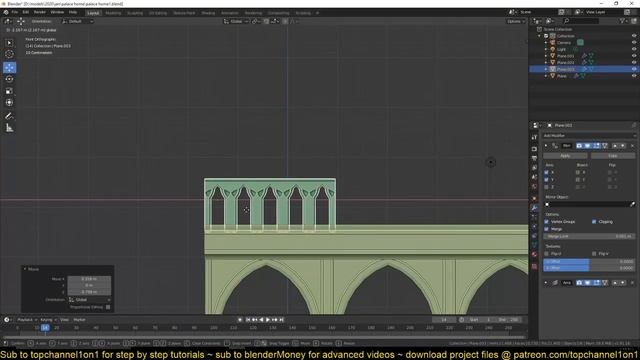Expand the Array modifier panel
This screenshot has height=360, width=640.
click(546, 282)
